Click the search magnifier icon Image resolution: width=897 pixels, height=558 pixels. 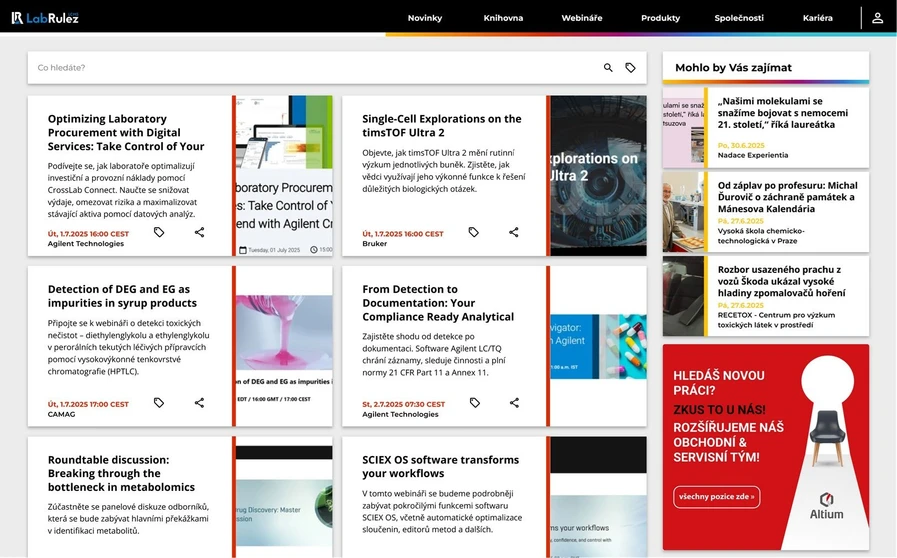pos(608,68)
